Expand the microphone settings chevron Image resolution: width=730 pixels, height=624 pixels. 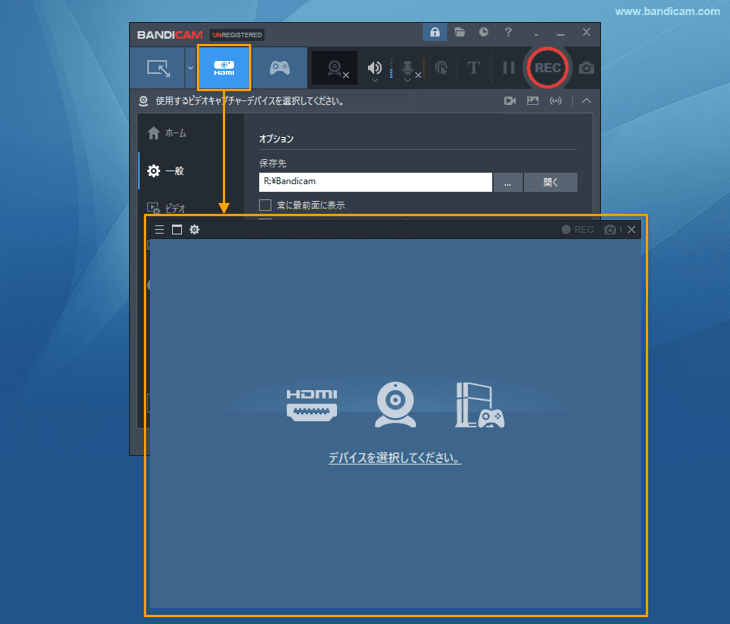coord(407,81)
